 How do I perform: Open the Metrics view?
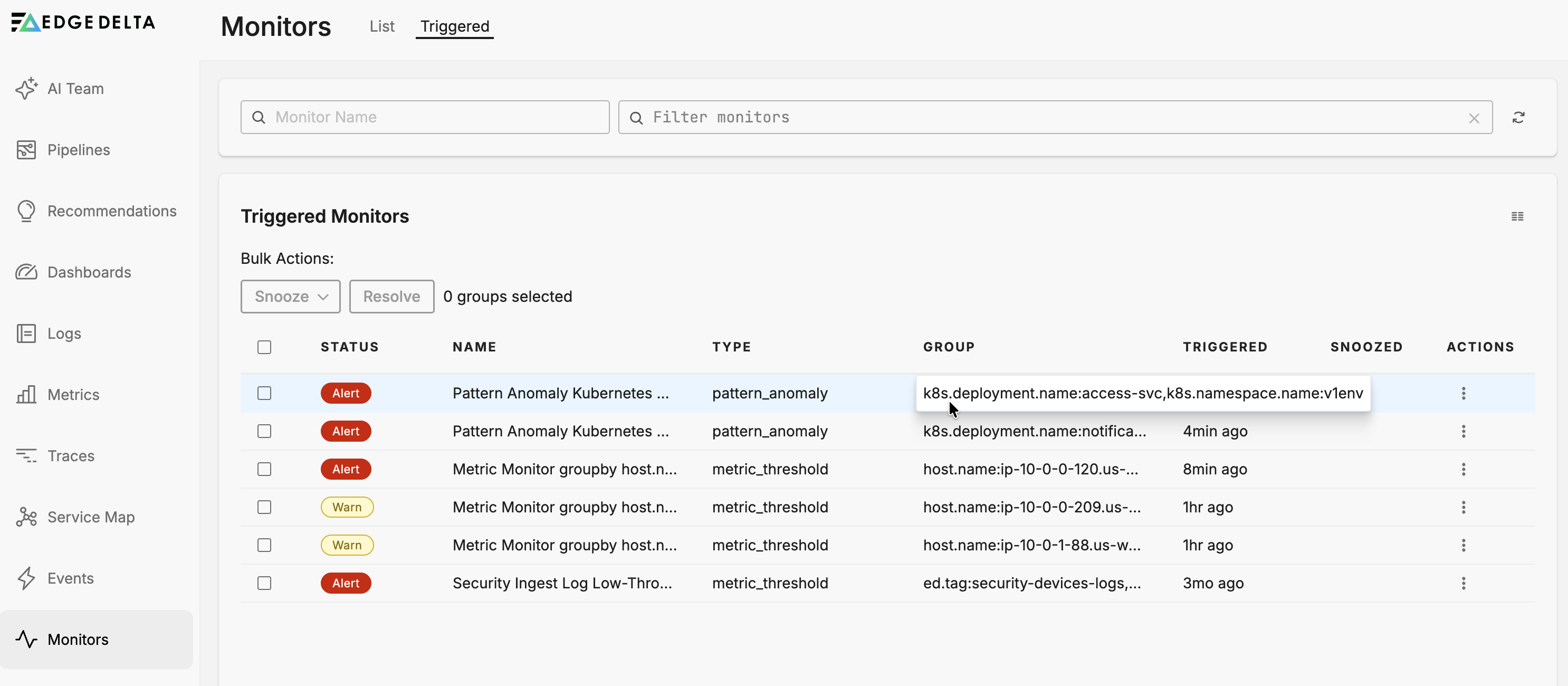click(x=73, y=394)
